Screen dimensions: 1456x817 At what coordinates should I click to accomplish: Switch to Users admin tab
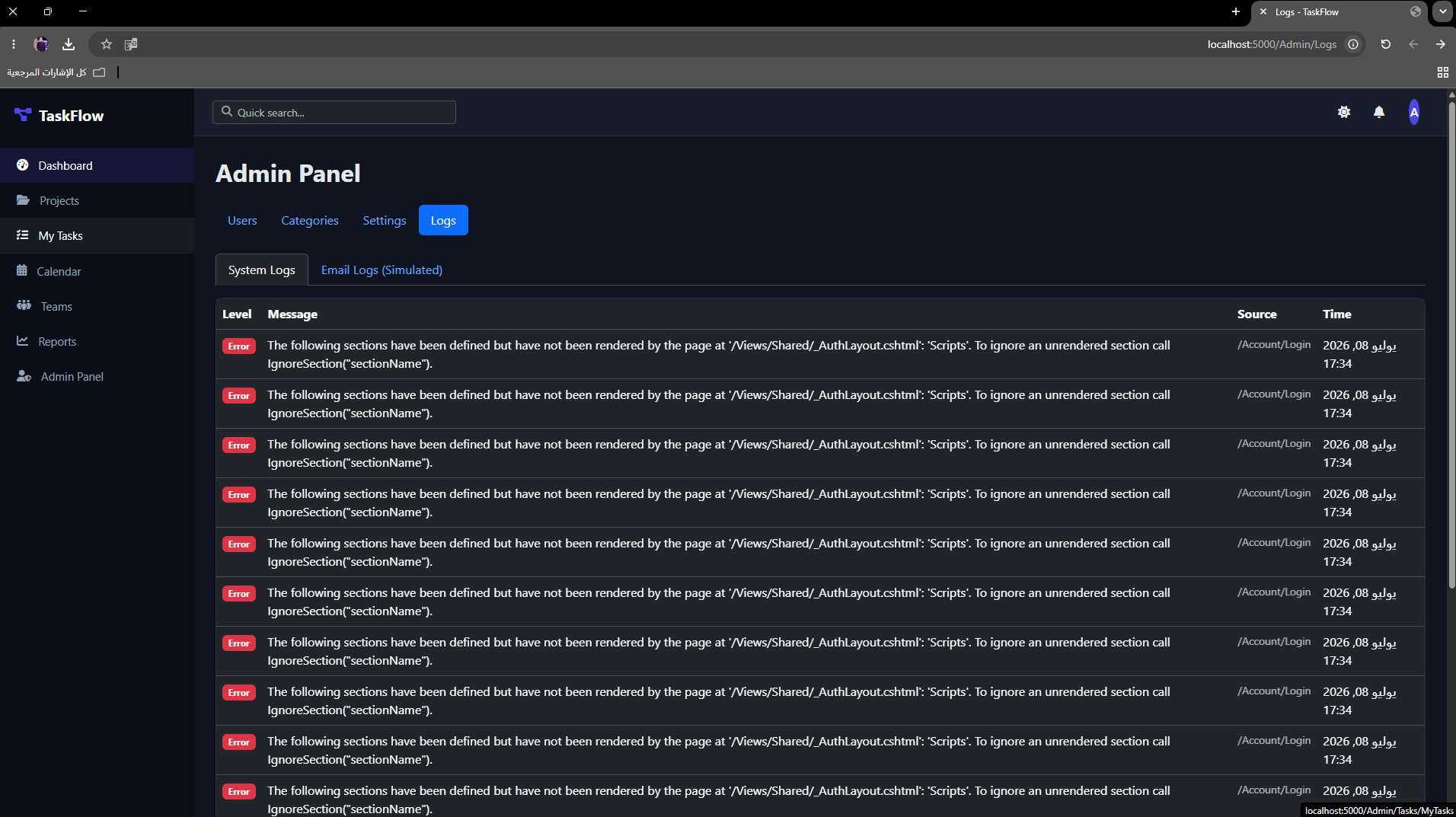(x=242, y=220)
